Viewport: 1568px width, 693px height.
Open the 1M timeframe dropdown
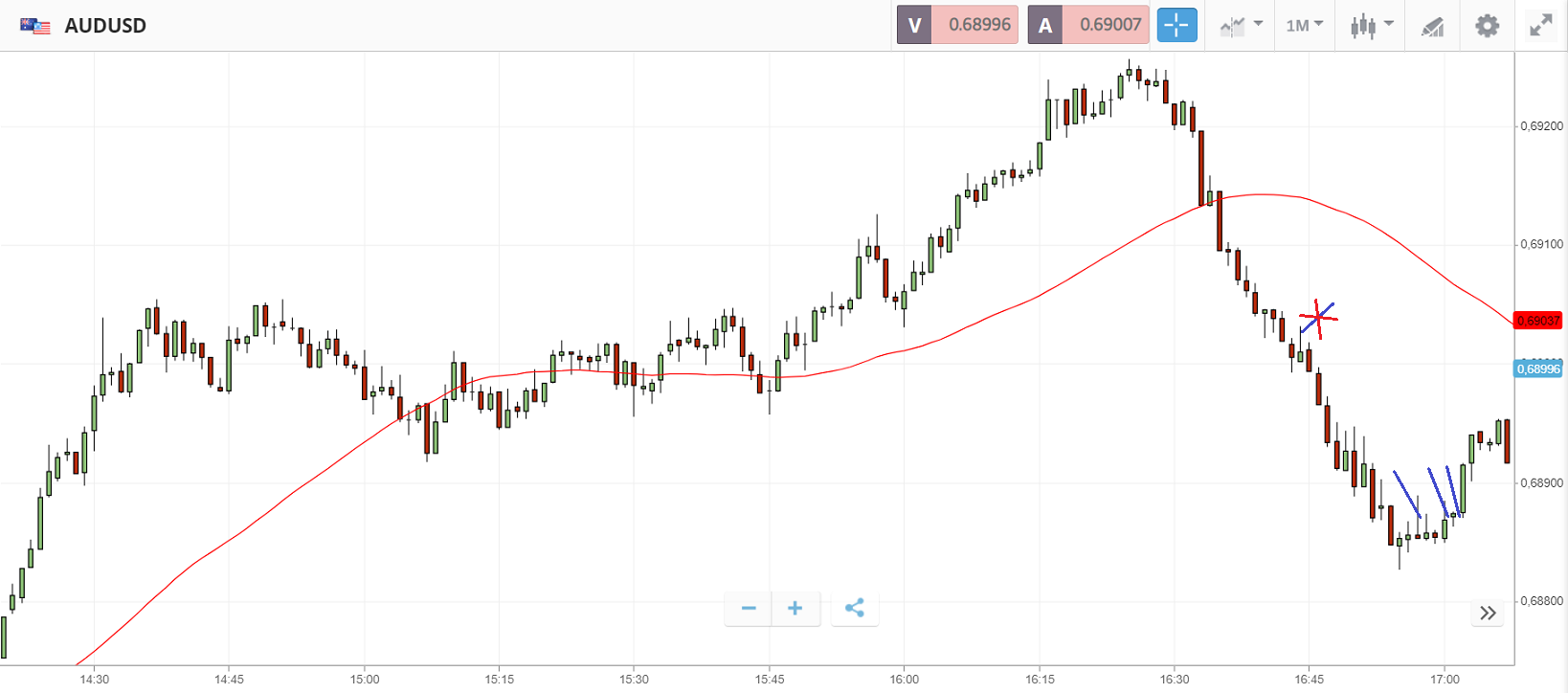pos(1304,26)
